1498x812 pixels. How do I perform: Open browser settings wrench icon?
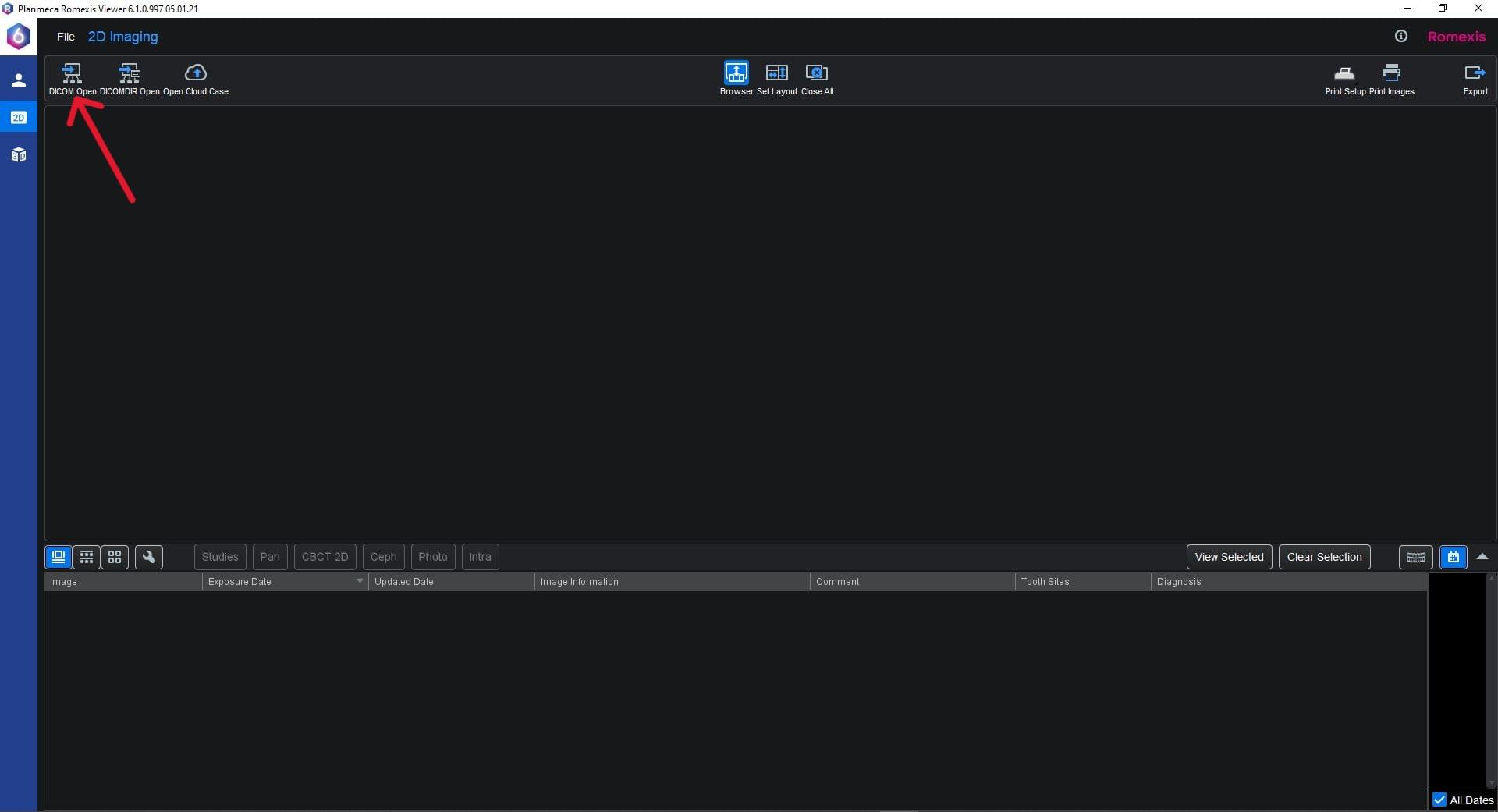[x=148, y=557]
